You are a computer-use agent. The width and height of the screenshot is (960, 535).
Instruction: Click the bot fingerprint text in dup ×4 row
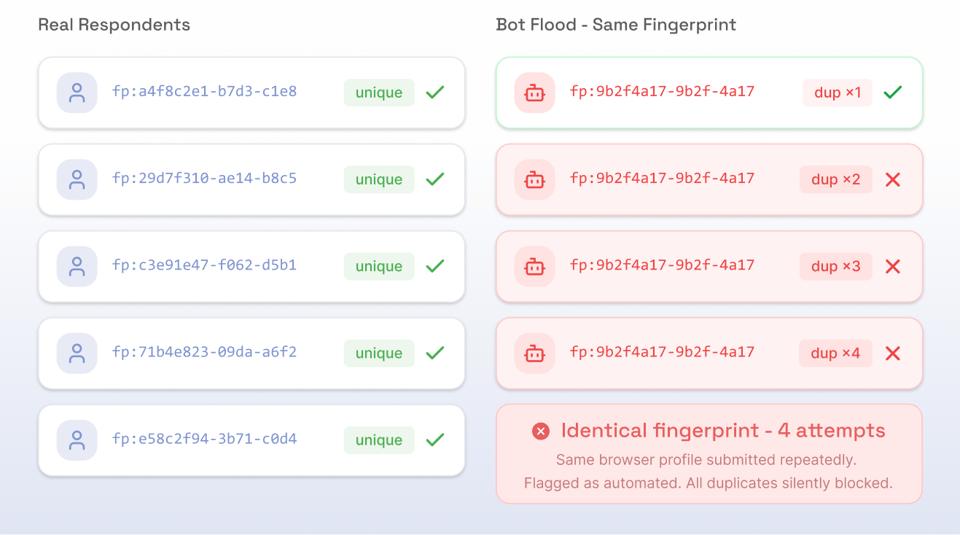pyautogui.click(x=662, y=352)
